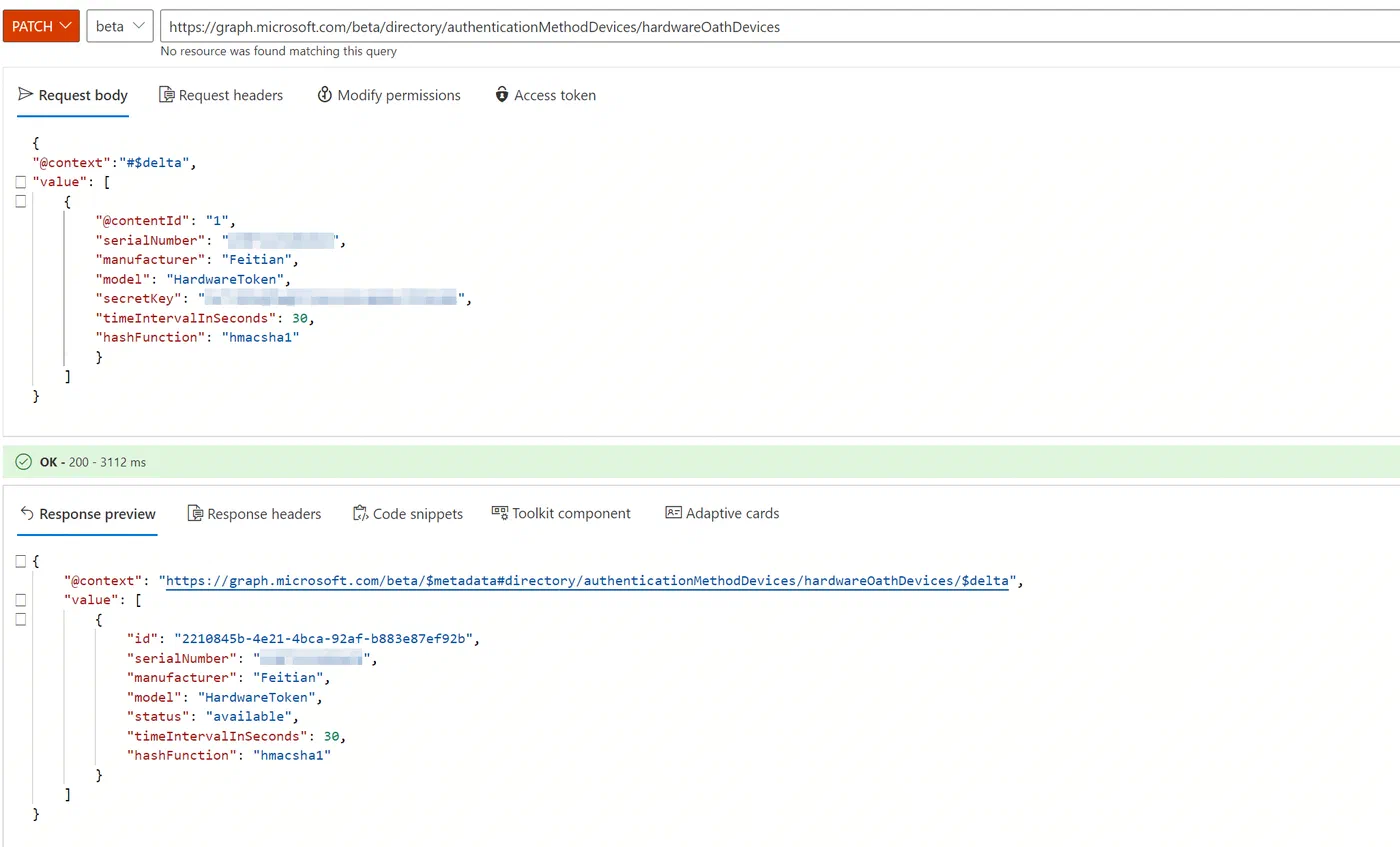Open the Modify permissions tab
This screenshot has height=847, width=1400.
click(389, 95)
